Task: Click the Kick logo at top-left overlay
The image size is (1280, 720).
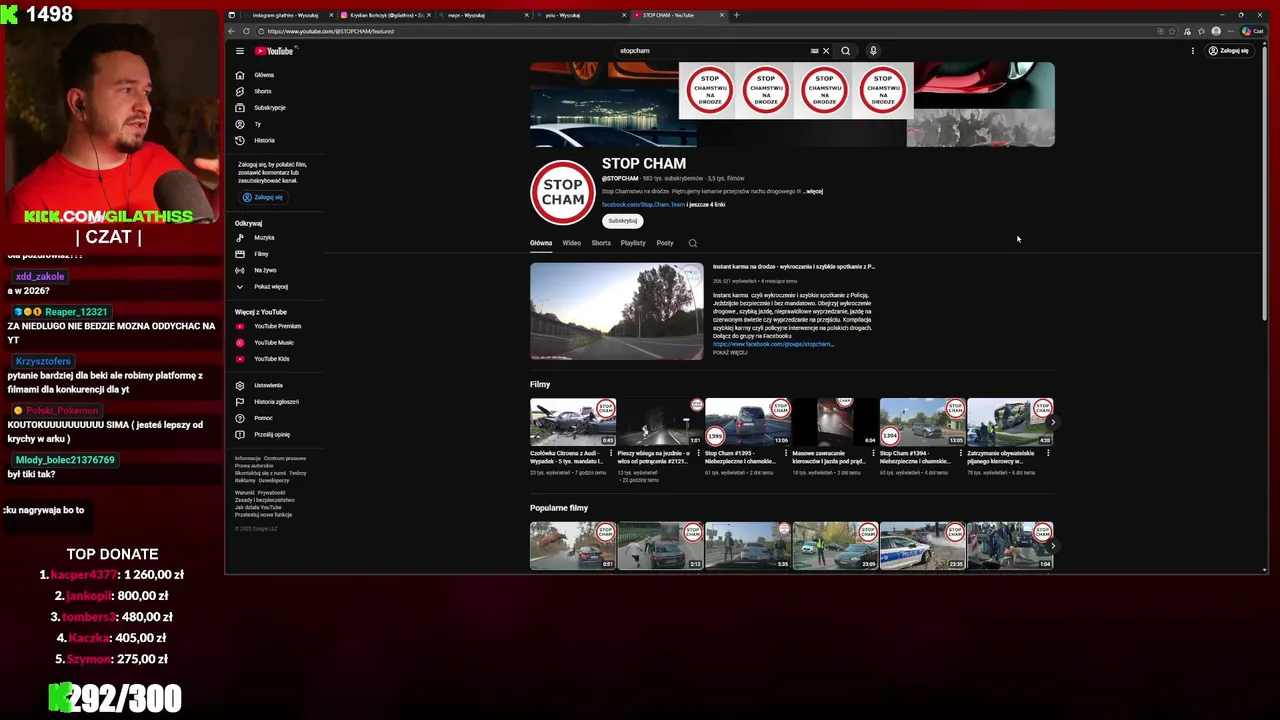Action: coord(11,14)
